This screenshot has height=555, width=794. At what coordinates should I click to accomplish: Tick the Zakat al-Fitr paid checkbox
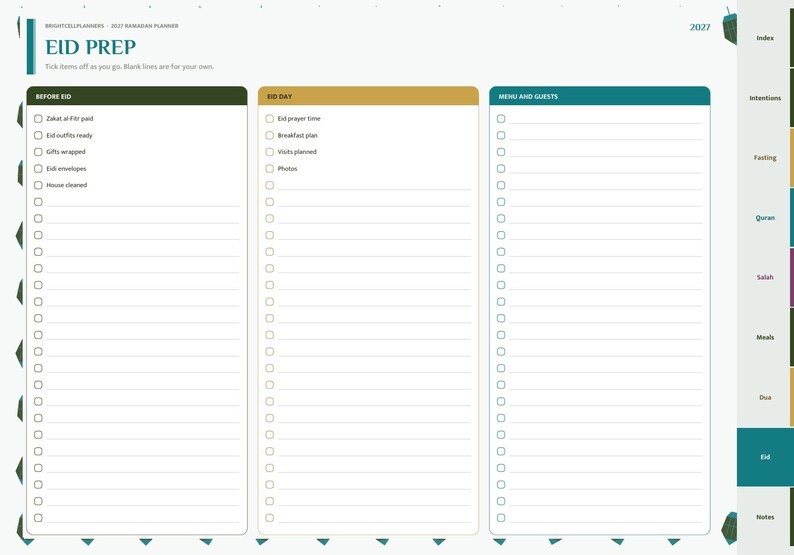coord(38,118)
